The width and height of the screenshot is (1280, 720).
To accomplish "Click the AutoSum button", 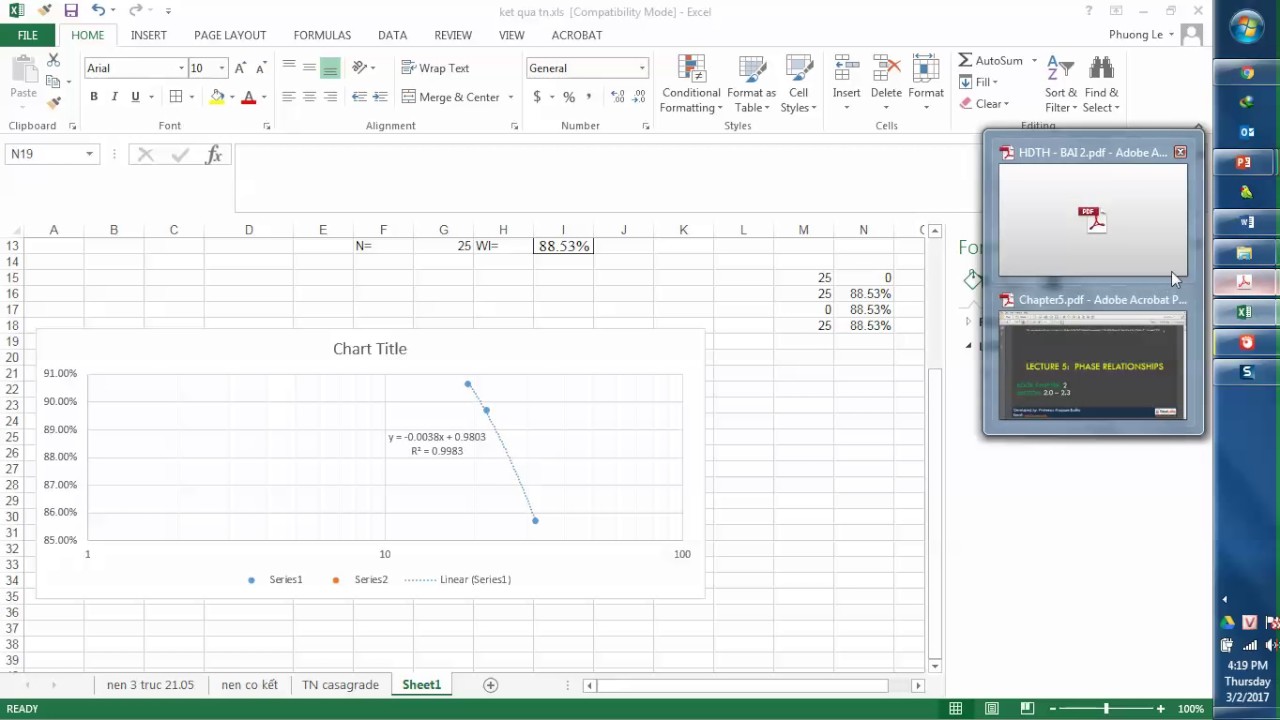I will point(991,61).
